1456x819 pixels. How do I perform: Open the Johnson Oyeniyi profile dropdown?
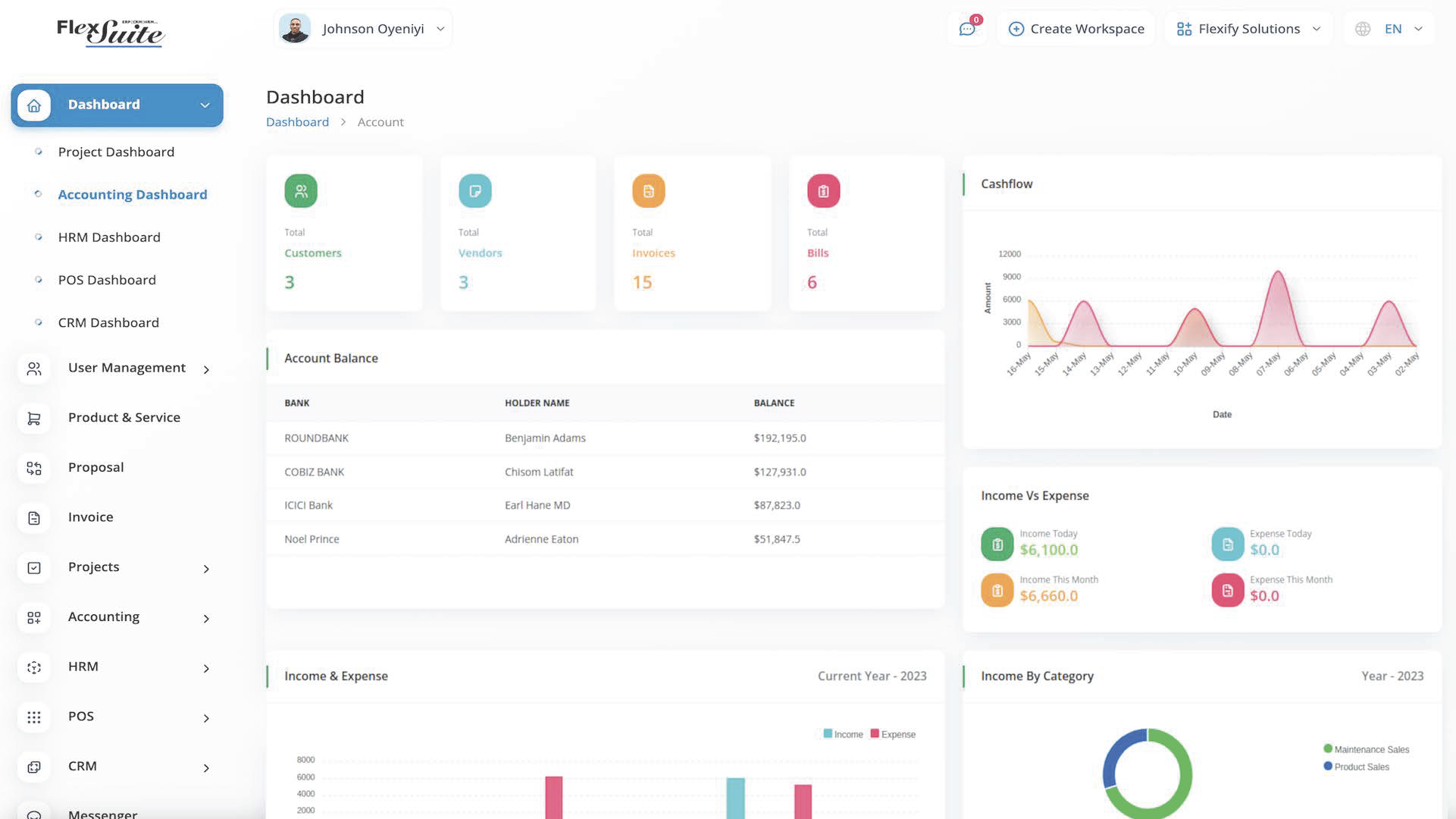pyautogui.click(x=362, y=29)
